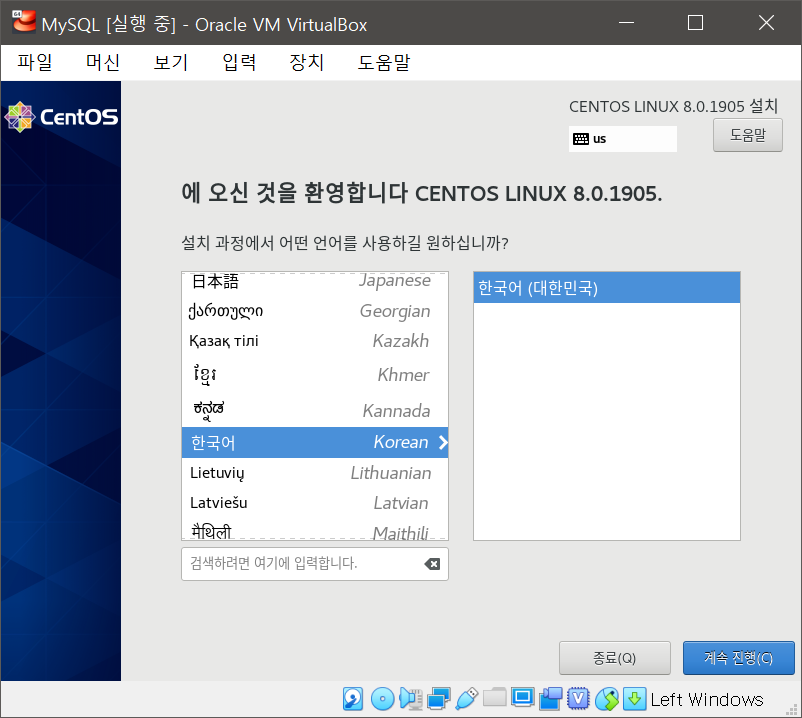This screenshot has width=802, height=718.
Task: Click the hard disk activity status icon
Action: (x=353, y=699)
